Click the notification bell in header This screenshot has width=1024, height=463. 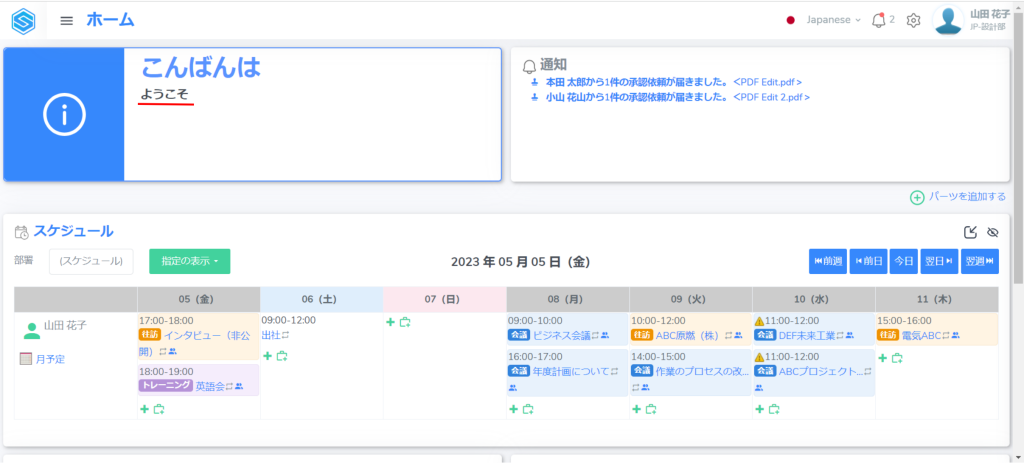(879, 20)
